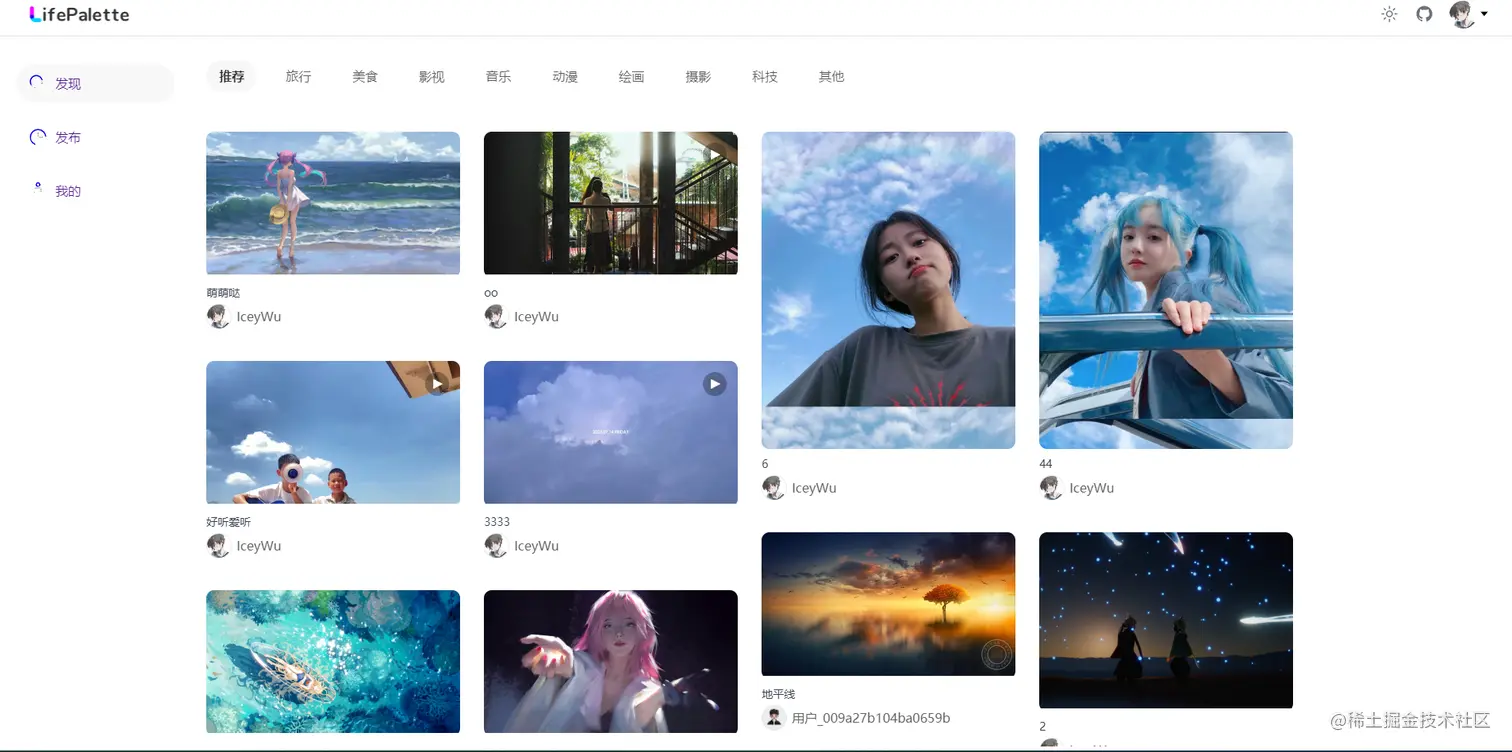Switch to the 影视 tab

coord(432,76)
